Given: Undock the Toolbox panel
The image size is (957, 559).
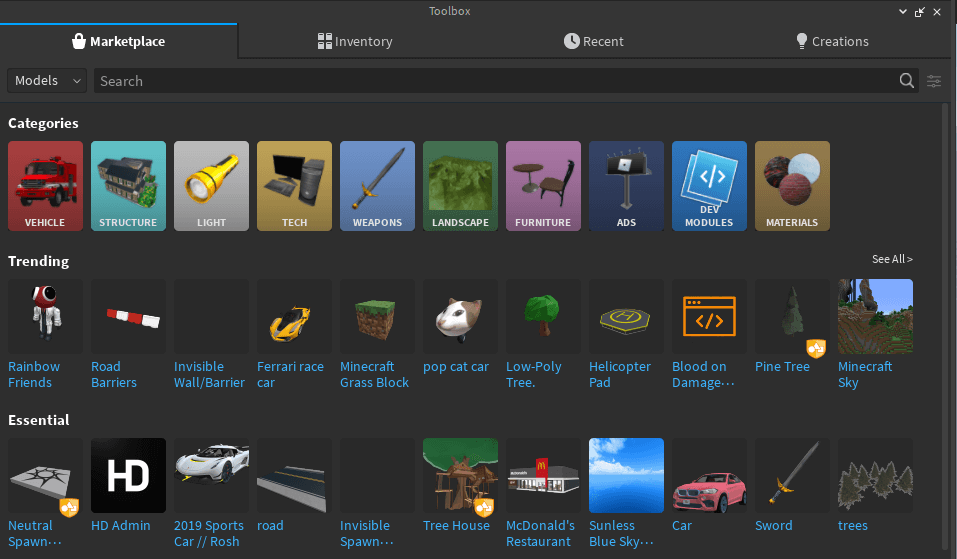Looking at the screenshot, I should tap(920, 12).
